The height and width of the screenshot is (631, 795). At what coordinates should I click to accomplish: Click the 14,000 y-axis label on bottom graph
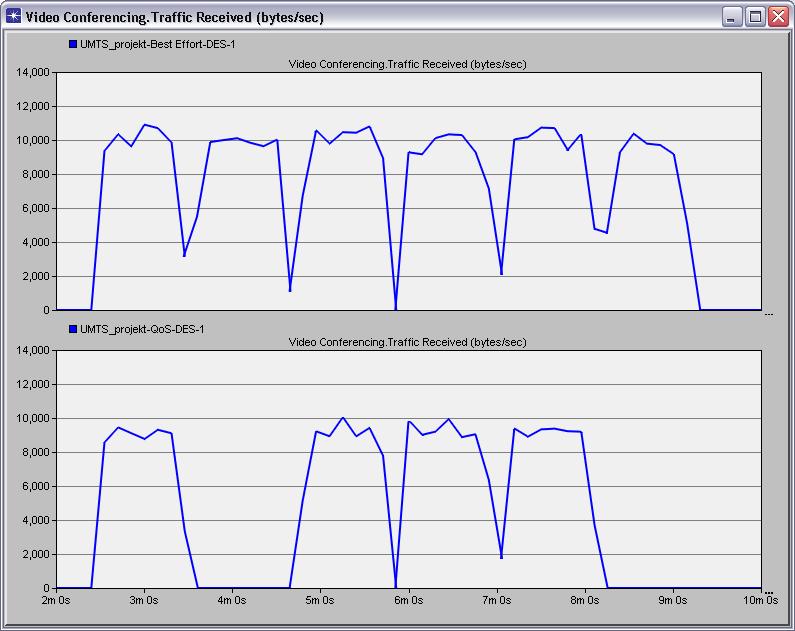click(33, 350)
